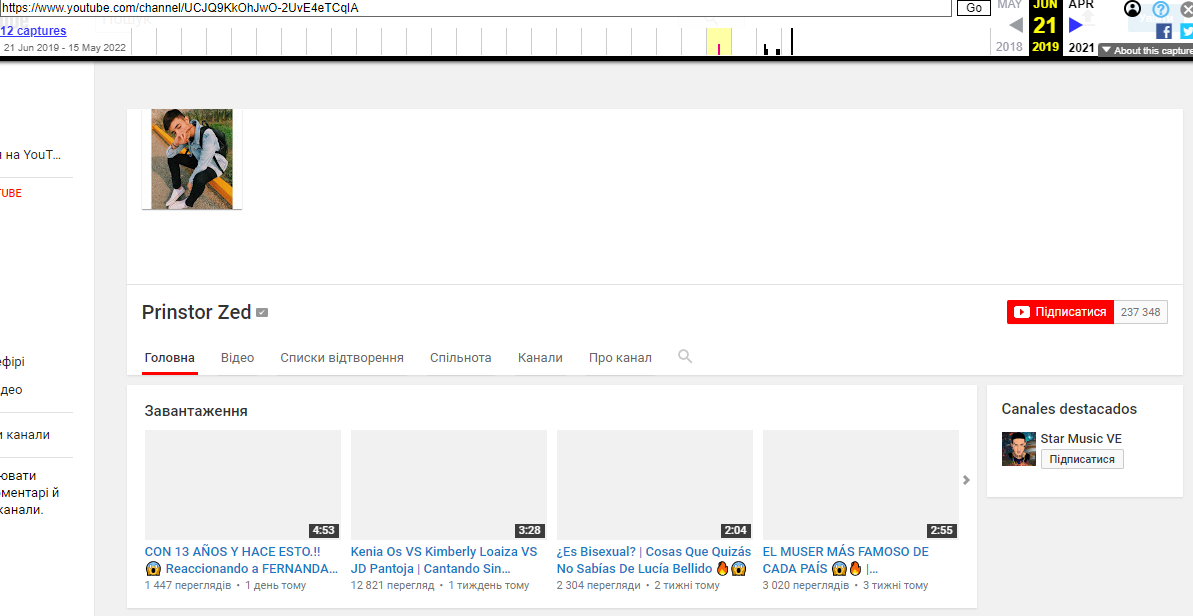Open Wayback user account icon

tap(1132, 9)
